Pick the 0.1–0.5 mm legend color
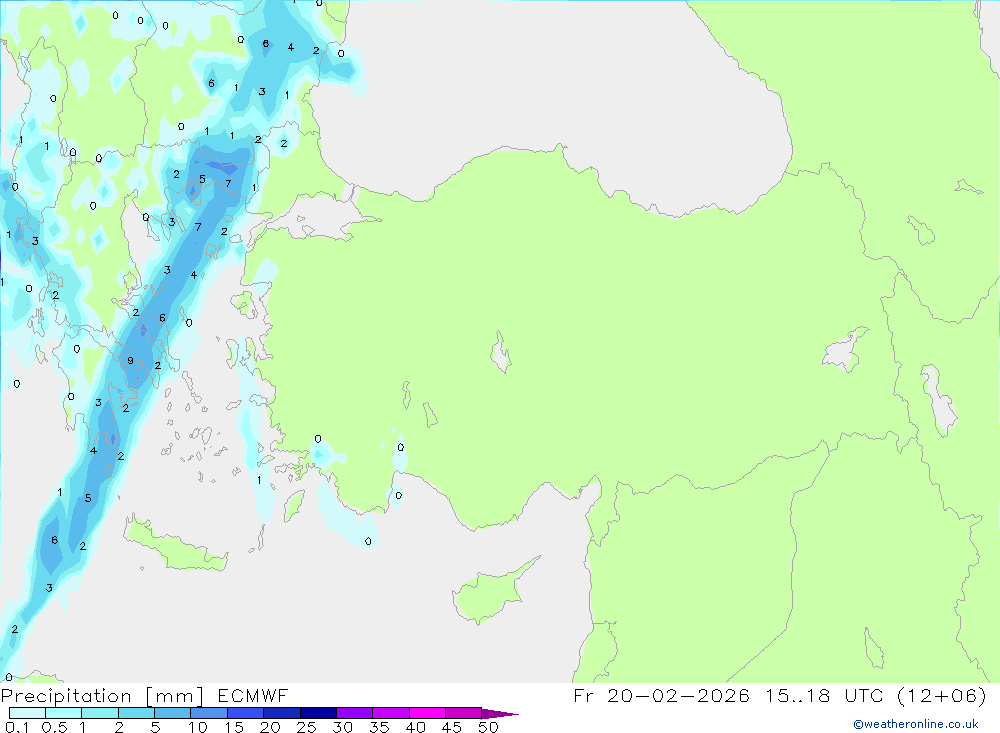 pos(27,713)
